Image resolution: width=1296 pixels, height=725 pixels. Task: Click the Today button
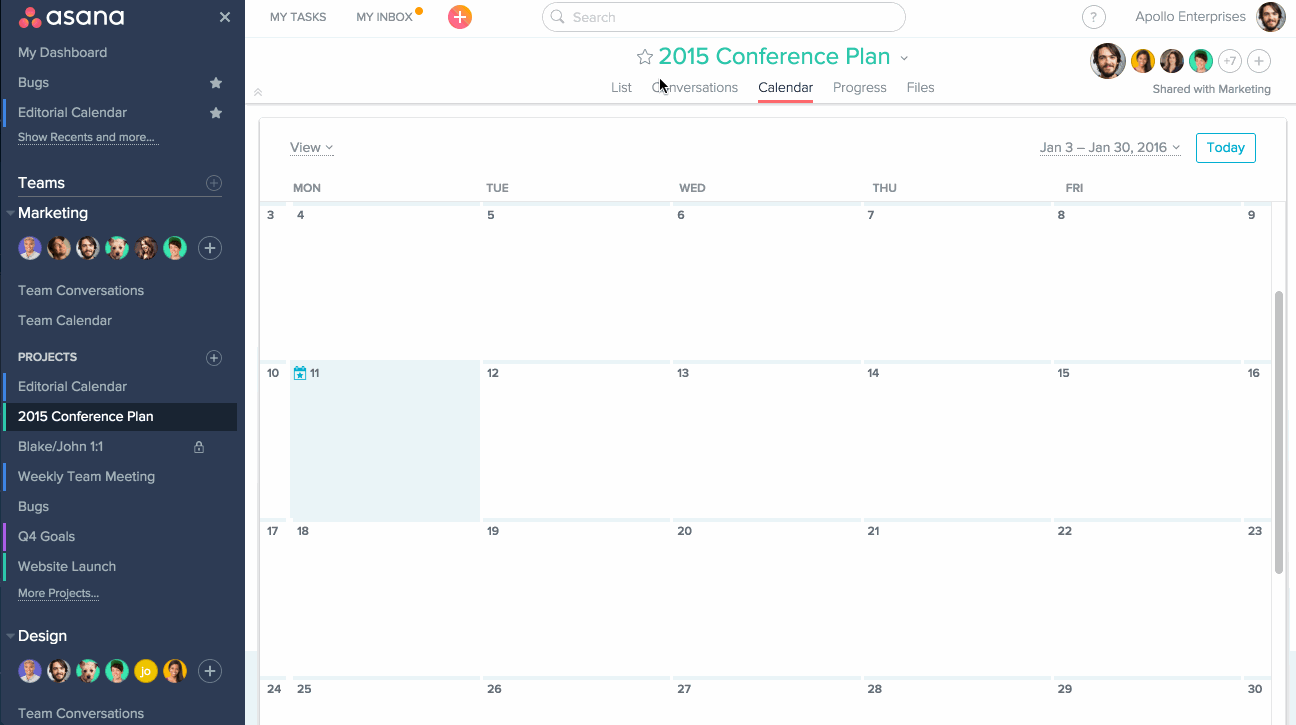1225,148
